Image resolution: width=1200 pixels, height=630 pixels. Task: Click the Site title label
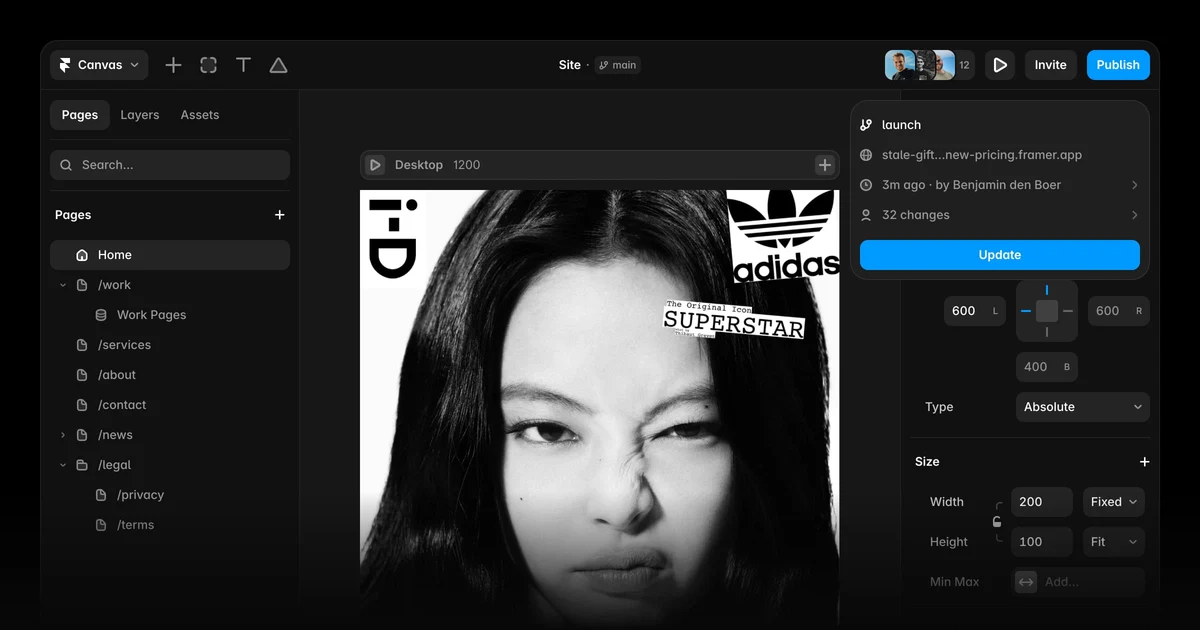pos(569,65)
